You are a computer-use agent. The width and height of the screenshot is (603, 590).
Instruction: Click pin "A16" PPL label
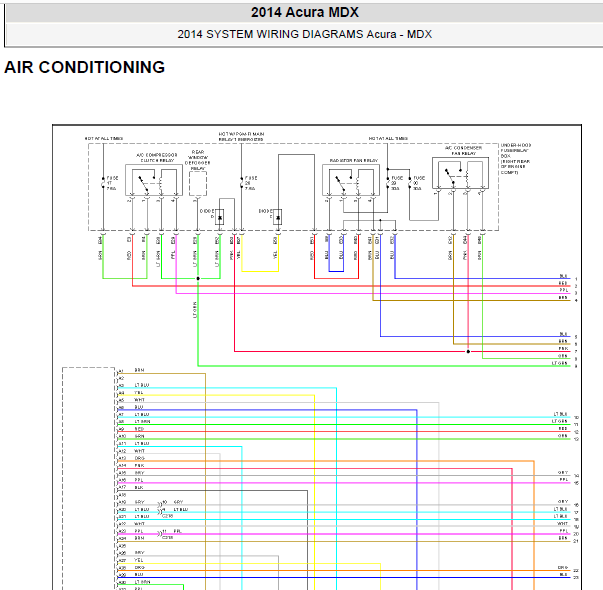(x=131, y=480)
